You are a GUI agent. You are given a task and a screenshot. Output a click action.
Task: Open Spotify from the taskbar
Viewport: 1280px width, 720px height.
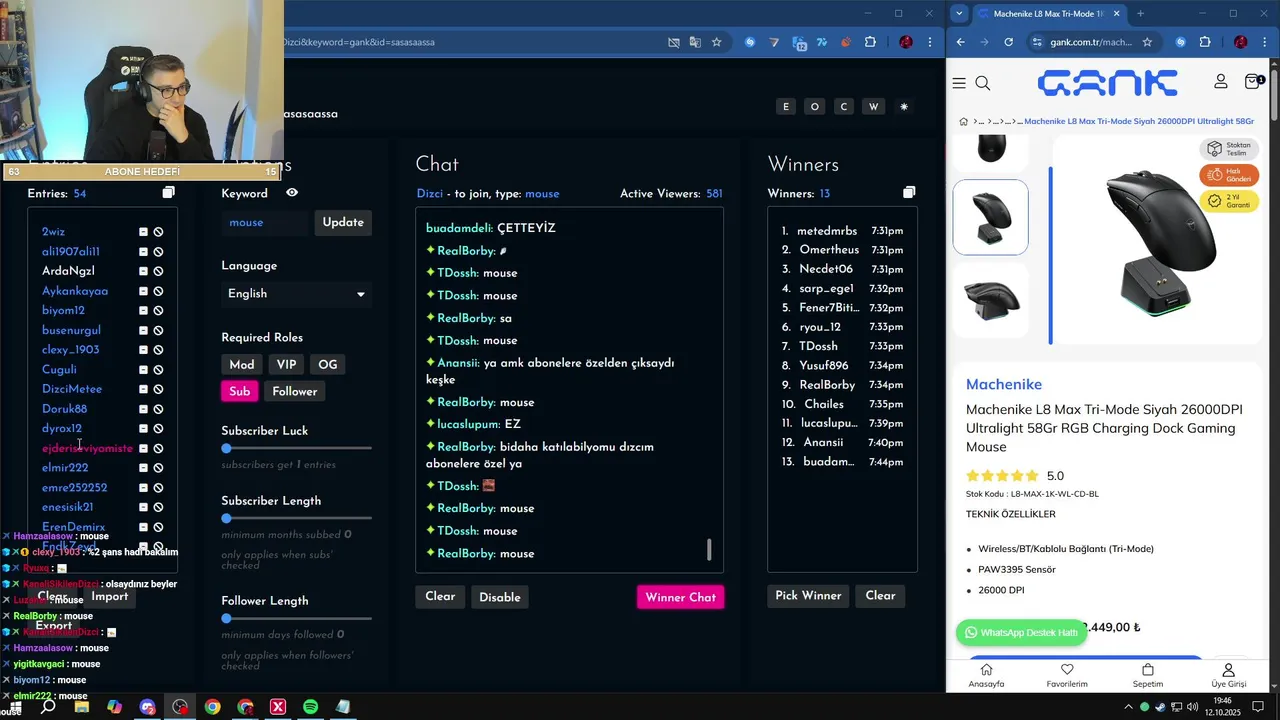click(x=310, y=707)
